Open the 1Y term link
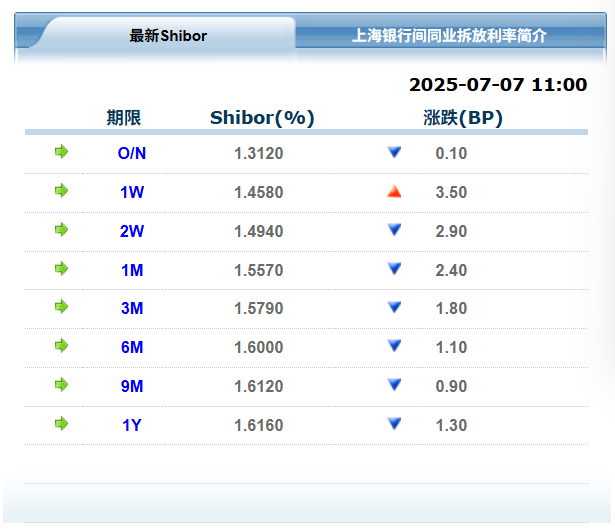 pyautogui.click(x=132, y=425)
